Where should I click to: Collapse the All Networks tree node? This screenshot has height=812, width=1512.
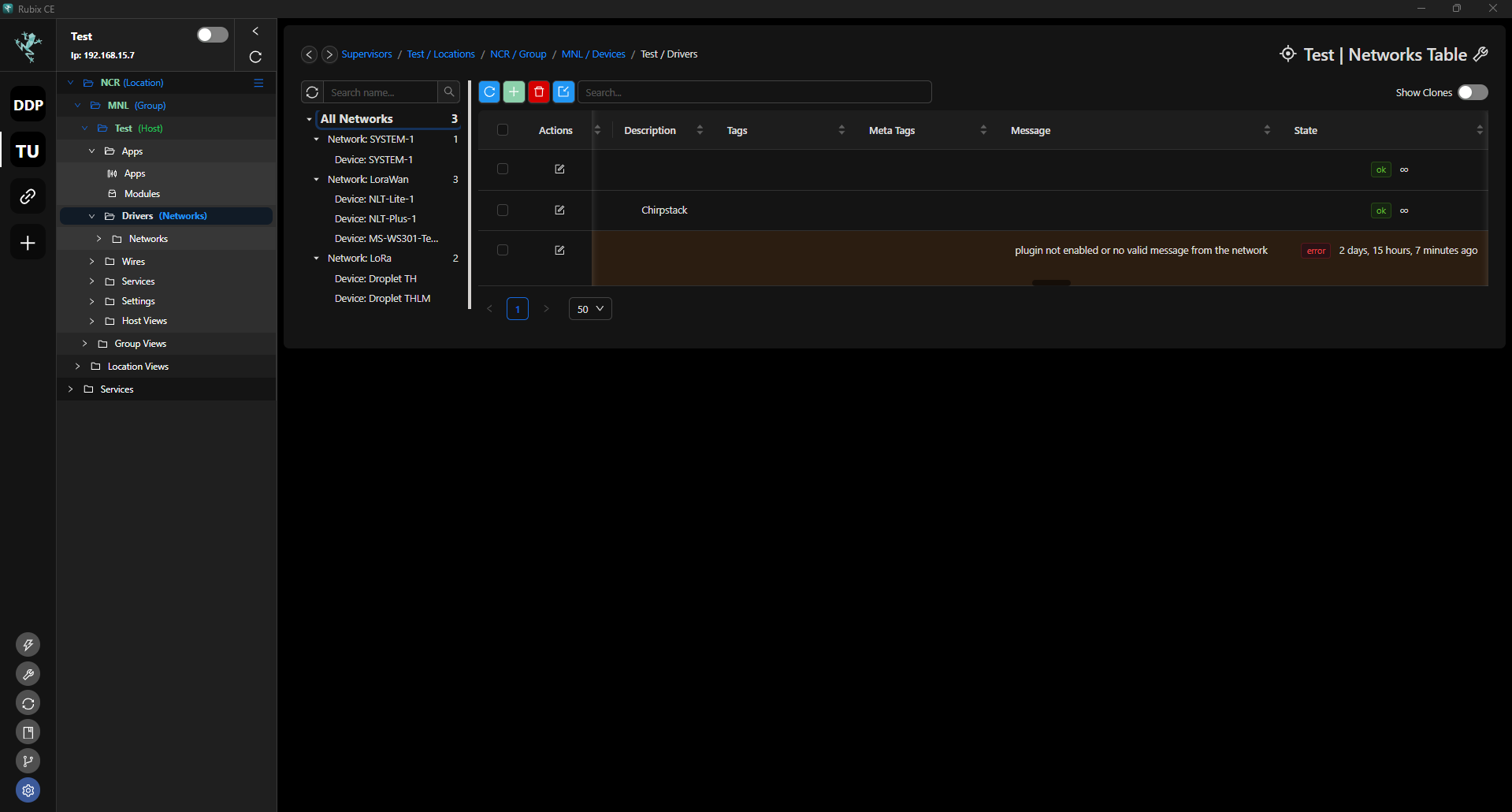[x=309, y=119]
